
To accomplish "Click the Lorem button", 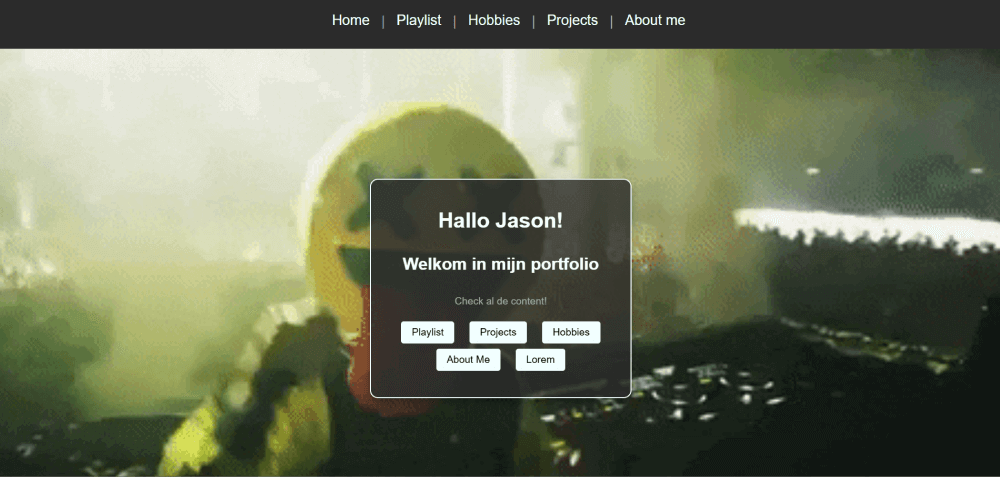I will coord(540,359).
